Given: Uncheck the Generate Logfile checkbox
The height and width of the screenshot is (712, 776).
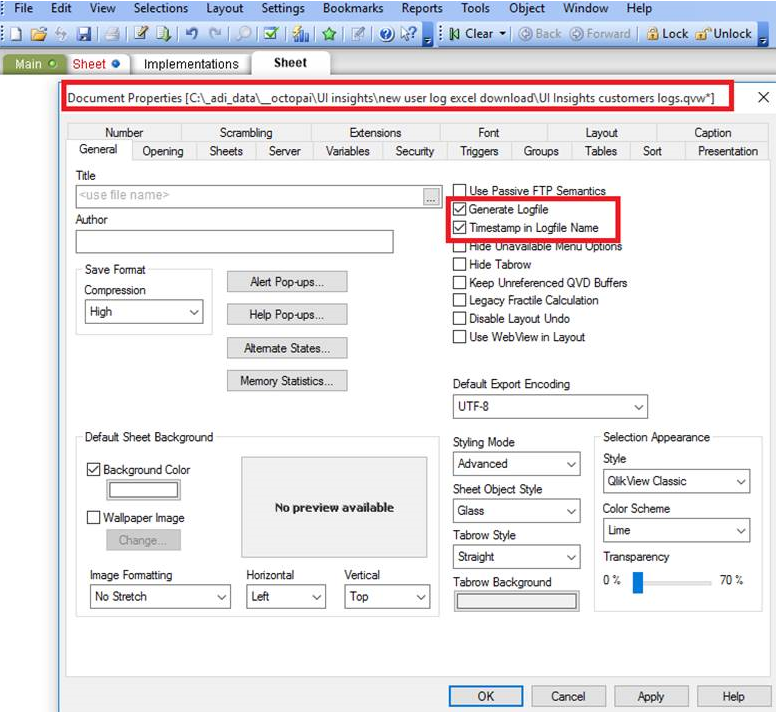Looking at the screenshot, I should (x=460, y=210).
